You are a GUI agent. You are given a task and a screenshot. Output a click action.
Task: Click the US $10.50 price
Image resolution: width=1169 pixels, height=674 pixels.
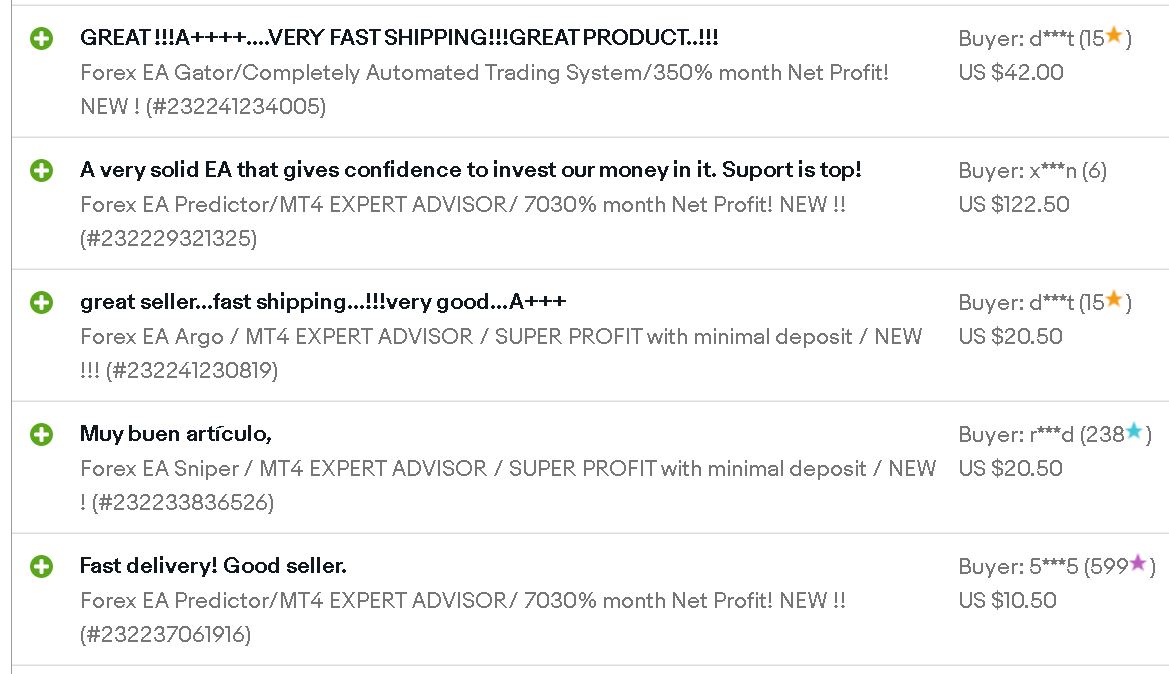pos(1007,600)
